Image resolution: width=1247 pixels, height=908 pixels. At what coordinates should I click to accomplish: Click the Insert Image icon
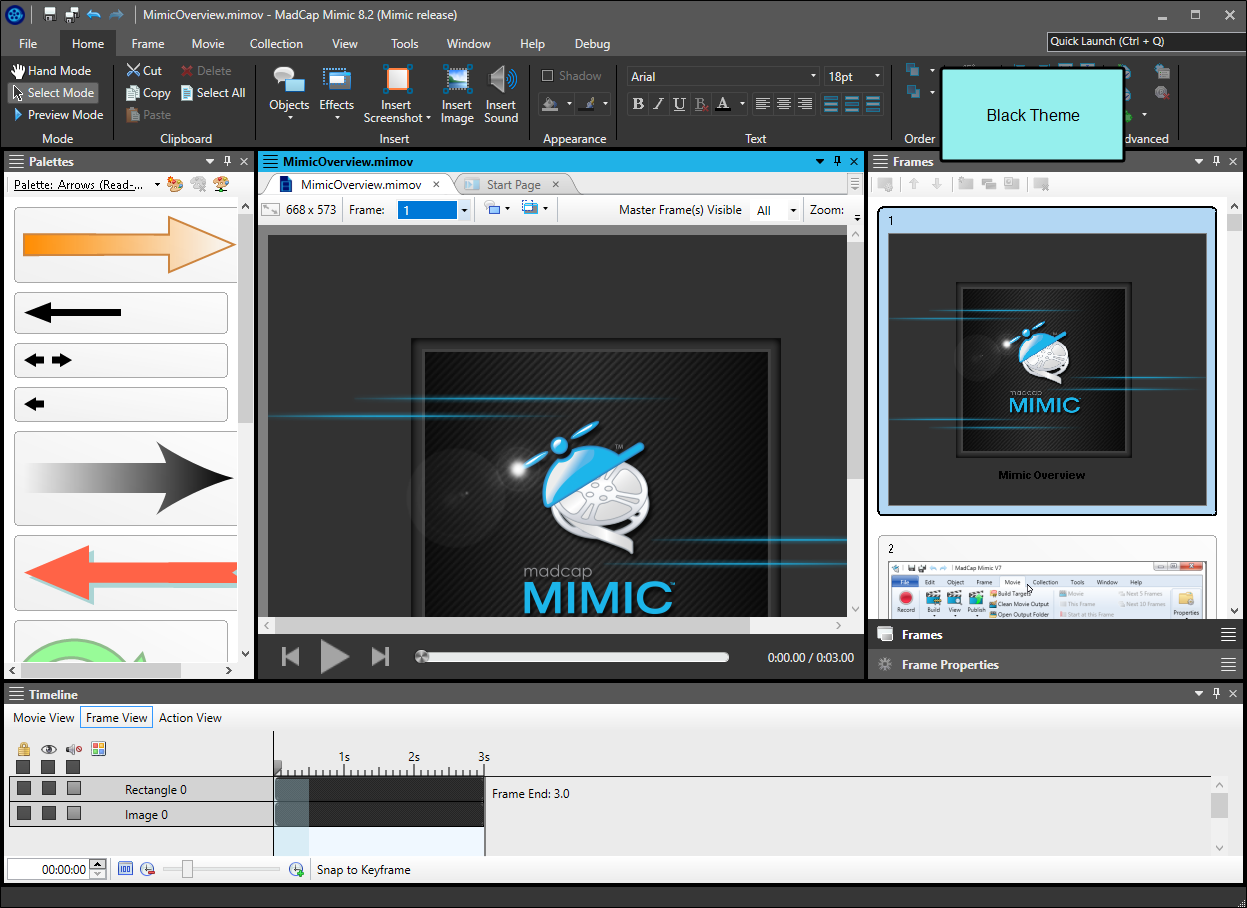(x=457, y=94)
